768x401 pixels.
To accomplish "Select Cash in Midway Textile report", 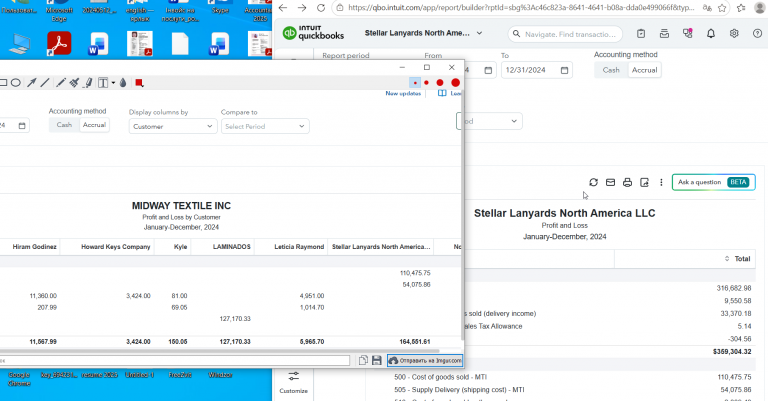I will coord(64,125).
